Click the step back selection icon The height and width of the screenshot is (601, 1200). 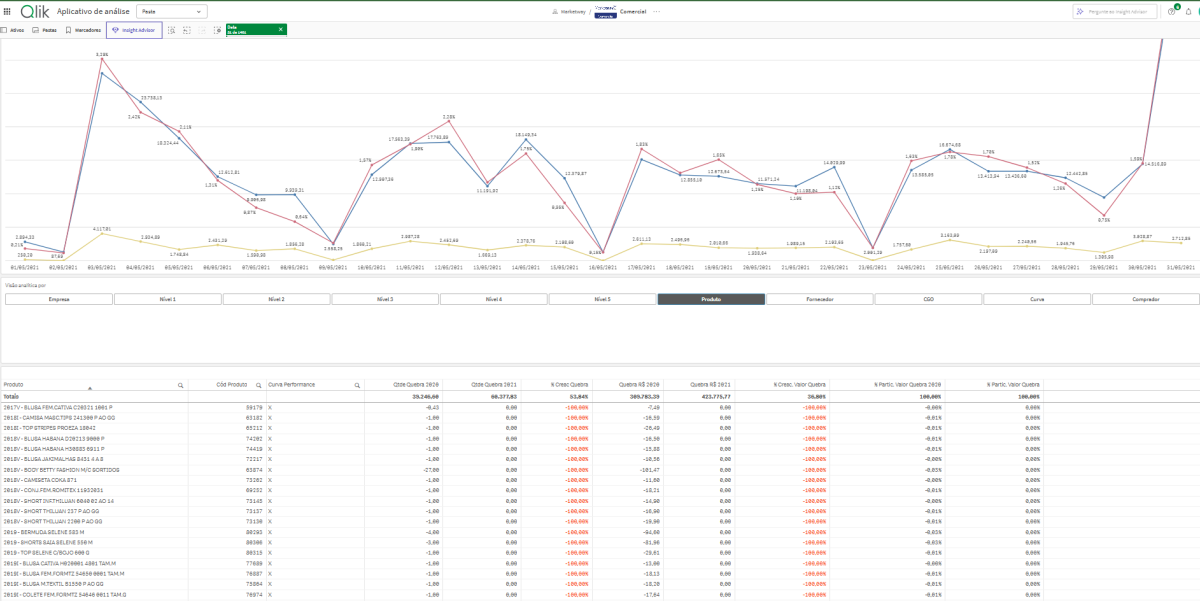(186, 30)
